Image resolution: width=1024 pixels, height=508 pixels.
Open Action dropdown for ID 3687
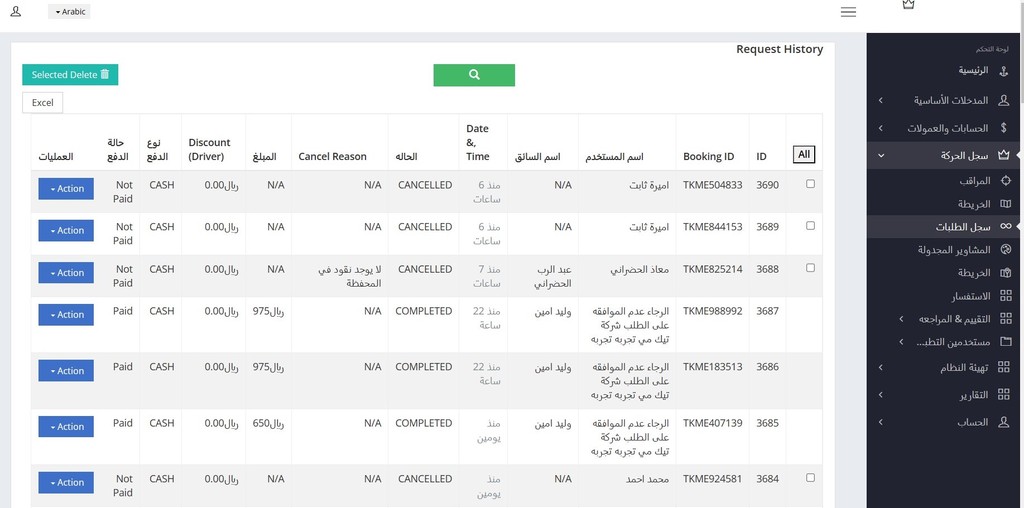[66, 315]
